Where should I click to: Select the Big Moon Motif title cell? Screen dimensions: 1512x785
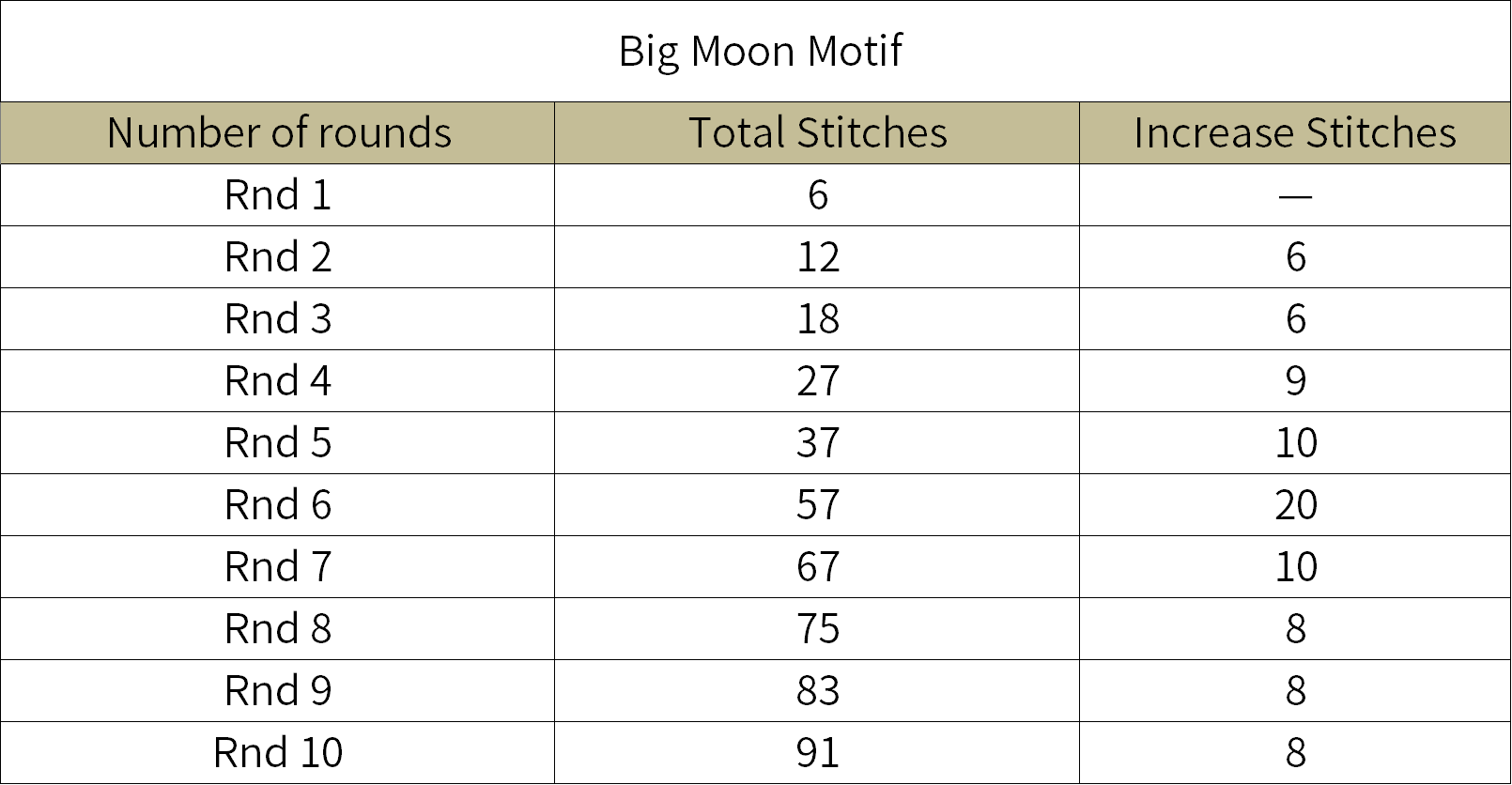(x=755, y=51)
